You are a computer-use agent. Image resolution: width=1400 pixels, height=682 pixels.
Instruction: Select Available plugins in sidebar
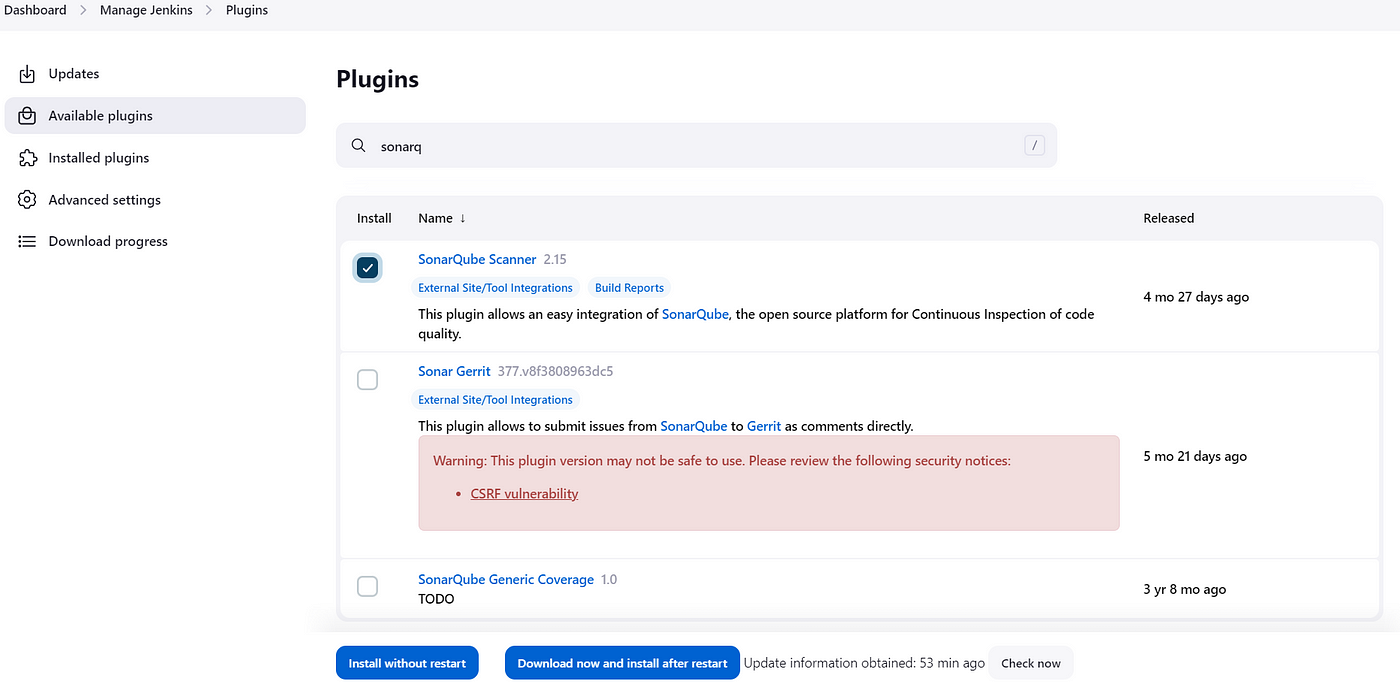point(155,116)
